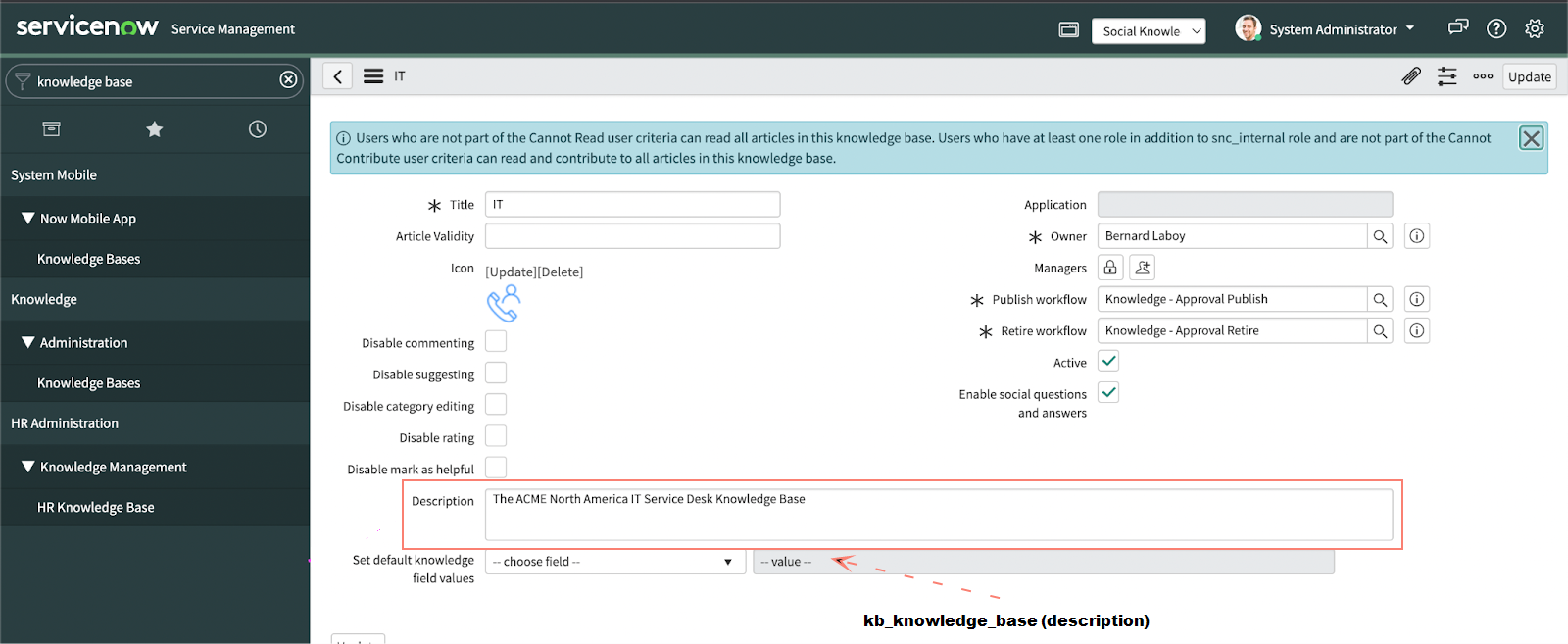Select Knowledge Bases under Administration
The image size is (1568, 644).
(89, 383)
